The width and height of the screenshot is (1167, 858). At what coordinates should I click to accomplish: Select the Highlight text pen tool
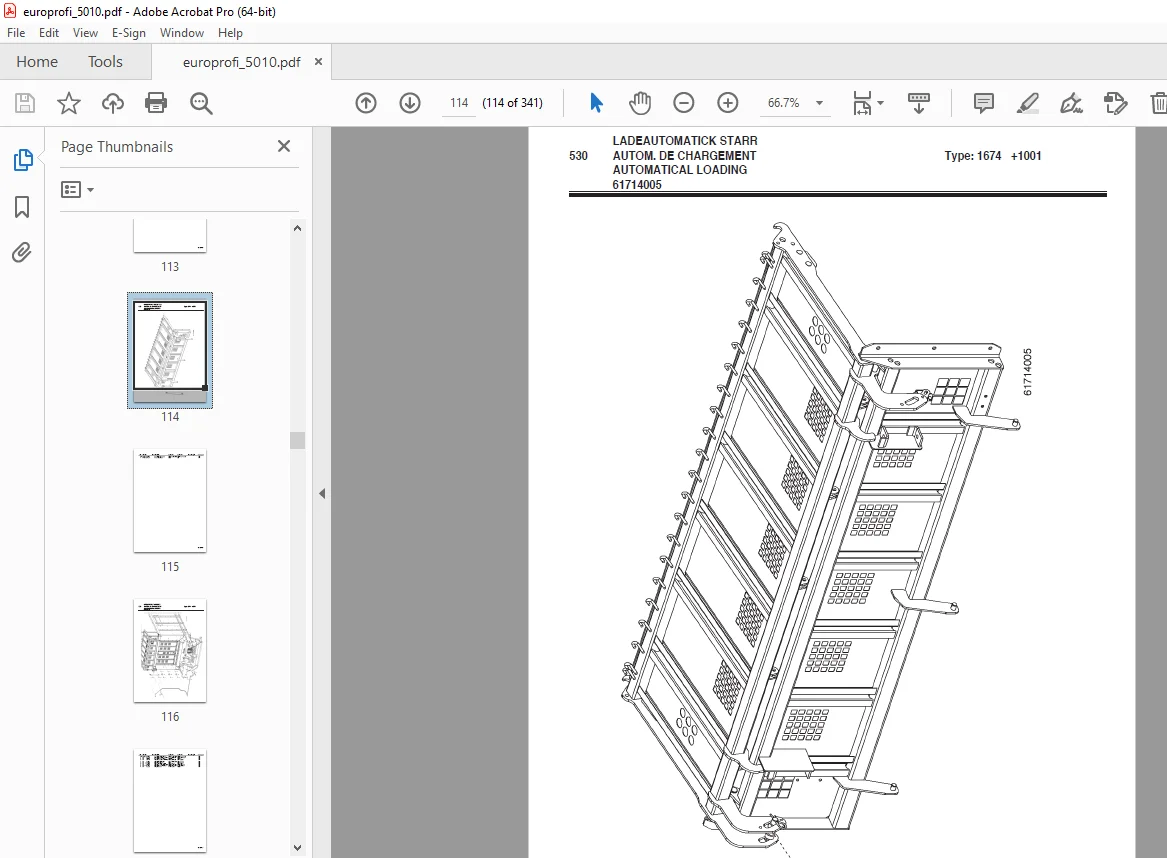(x=1027, y=103)
